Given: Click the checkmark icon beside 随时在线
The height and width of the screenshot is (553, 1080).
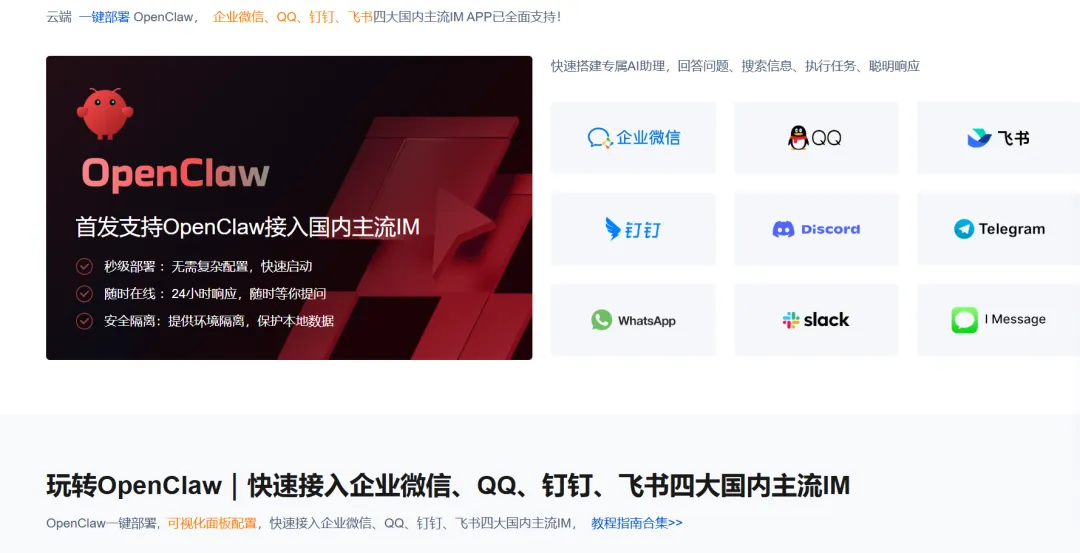Looking at the screenshot, I should pyautogui.click(x=84, y=294).
